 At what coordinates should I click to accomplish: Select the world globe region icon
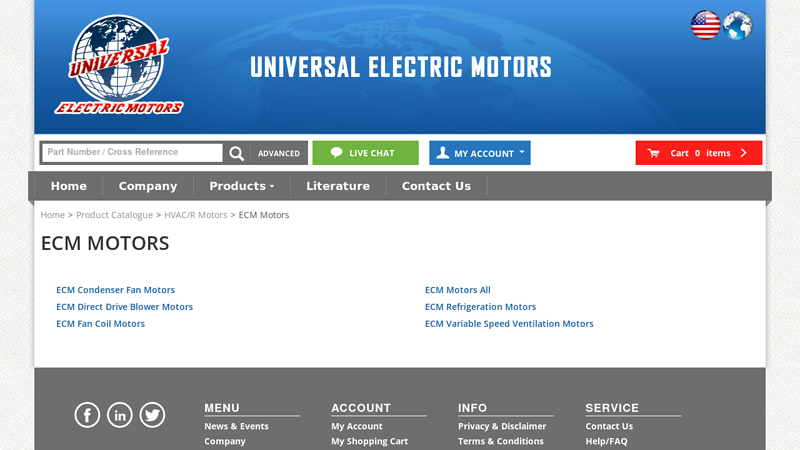tap(737, 25)
